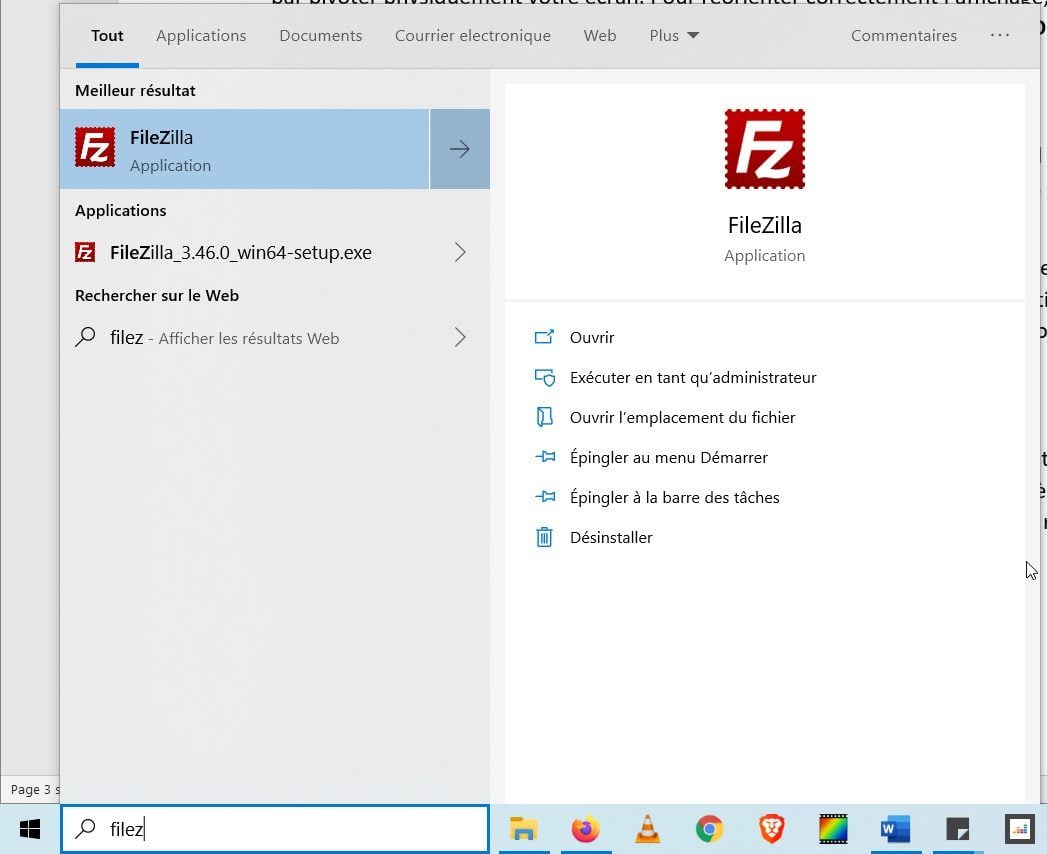Click the file location folder icon
The width and height of the screenshot is (1047, 854).
[x=544, y=417]
